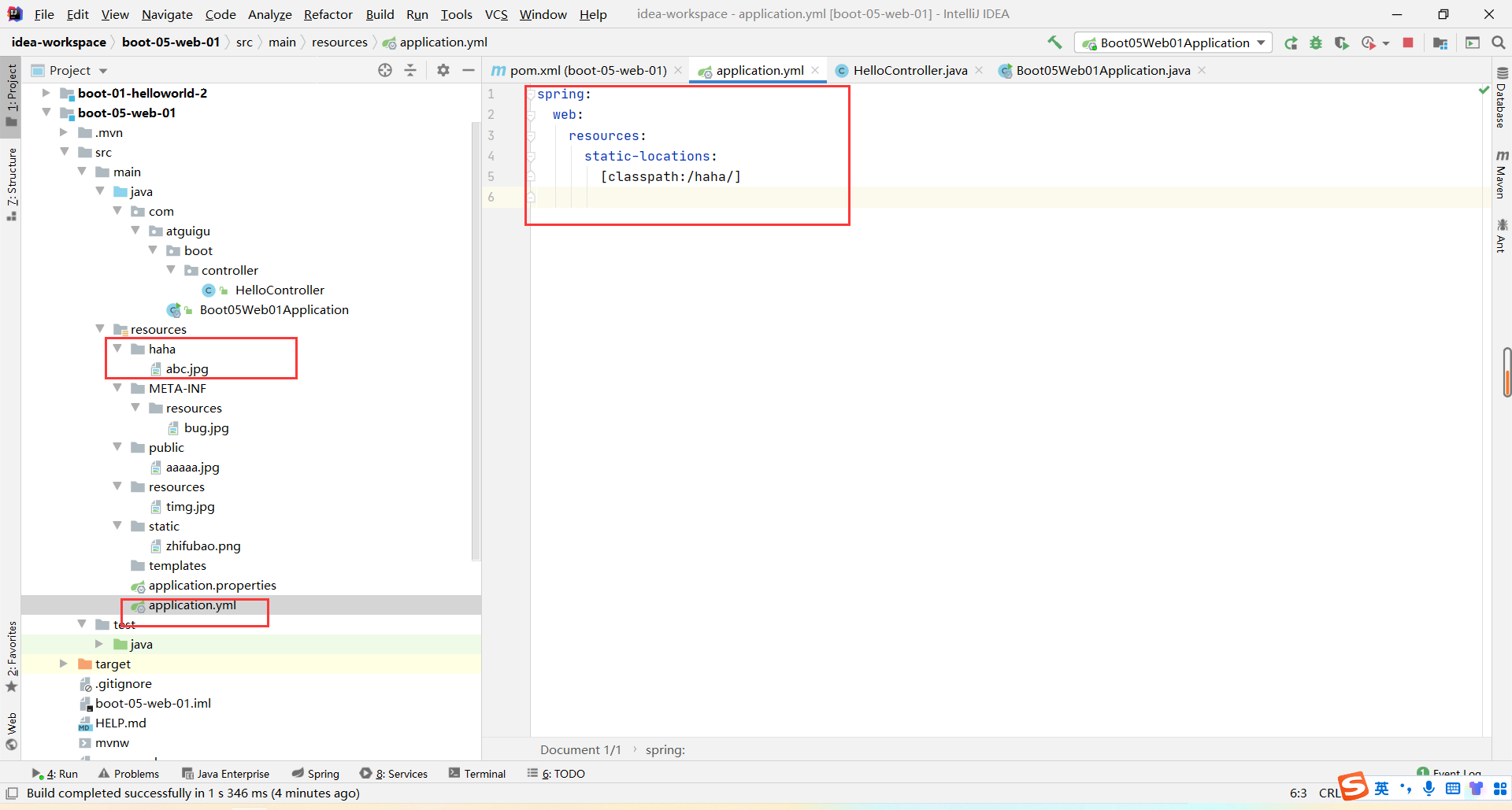The height and width of the screenshot is (810, 1512).
Task: Start debugging with the green bug icon
Action: coord(1316,43)
